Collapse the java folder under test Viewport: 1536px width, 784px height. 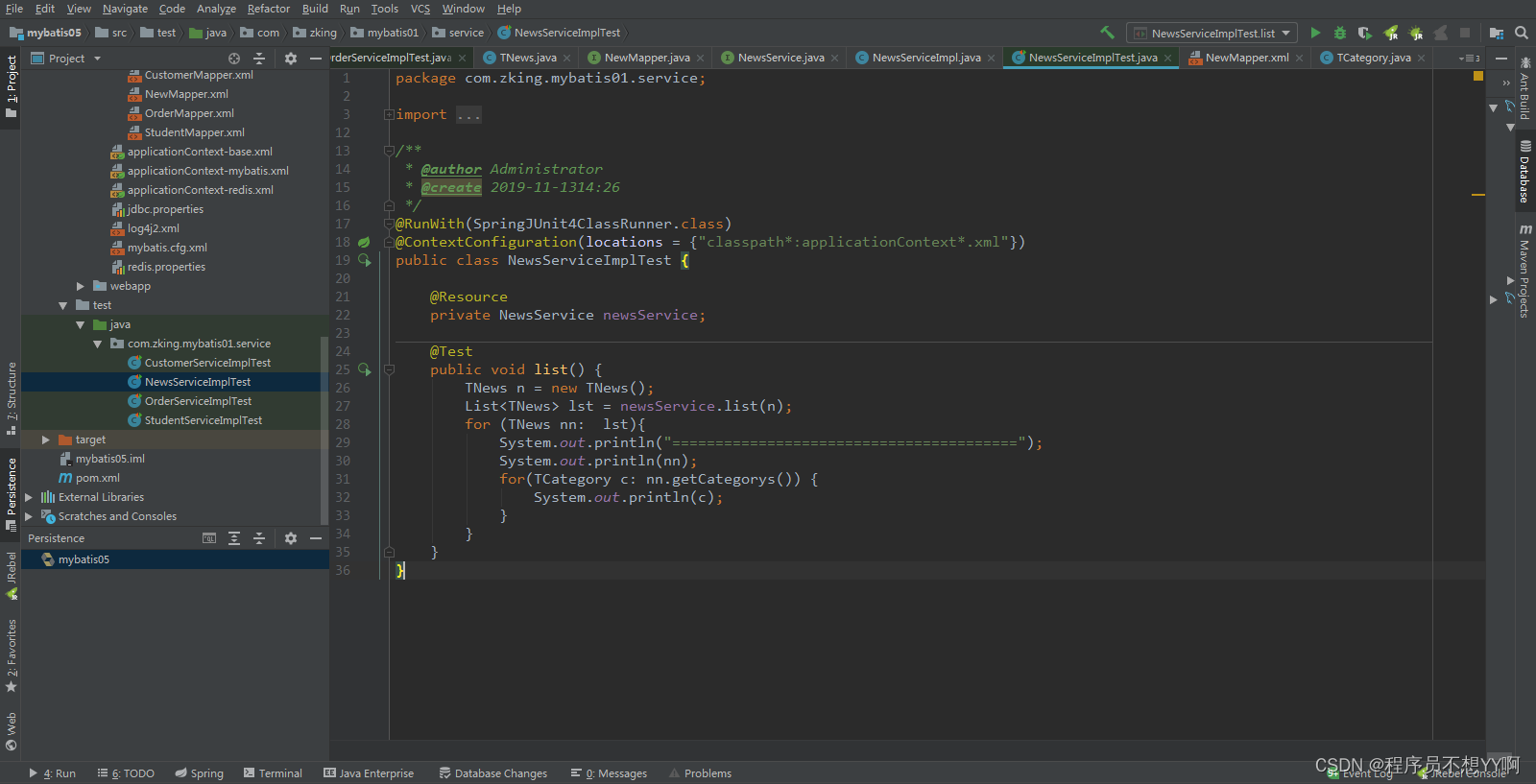click(x=81, y=324)
